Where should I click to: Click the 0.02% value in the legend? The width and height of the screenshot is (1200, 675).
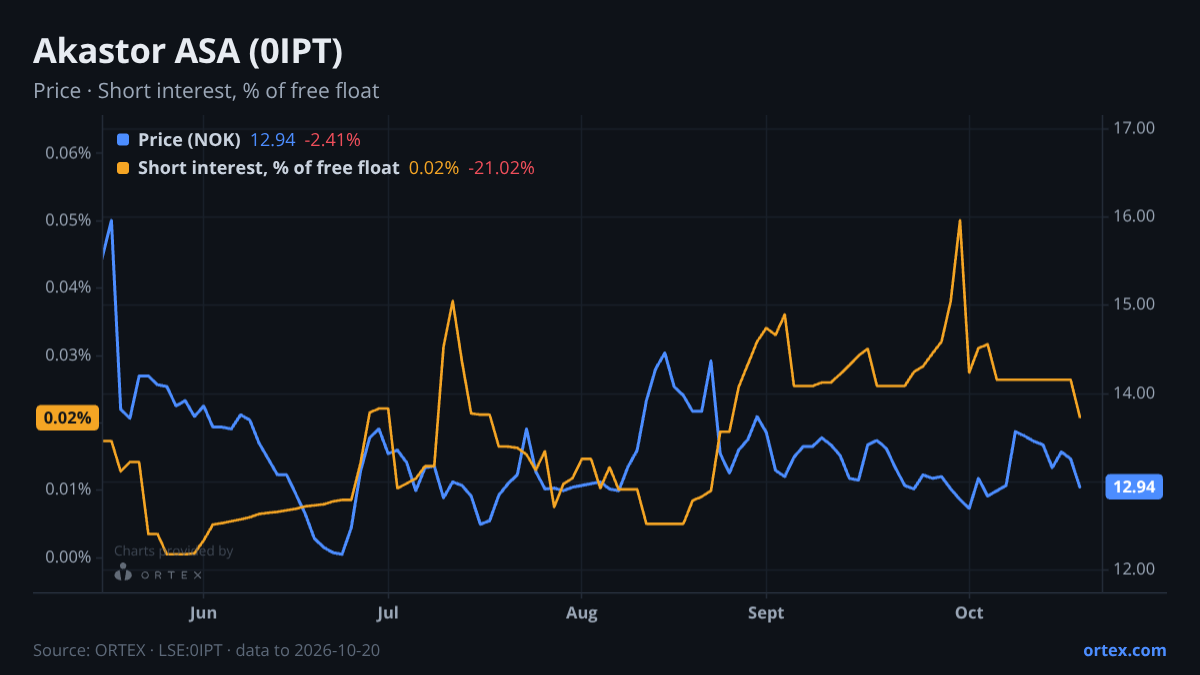click(434, 168)
